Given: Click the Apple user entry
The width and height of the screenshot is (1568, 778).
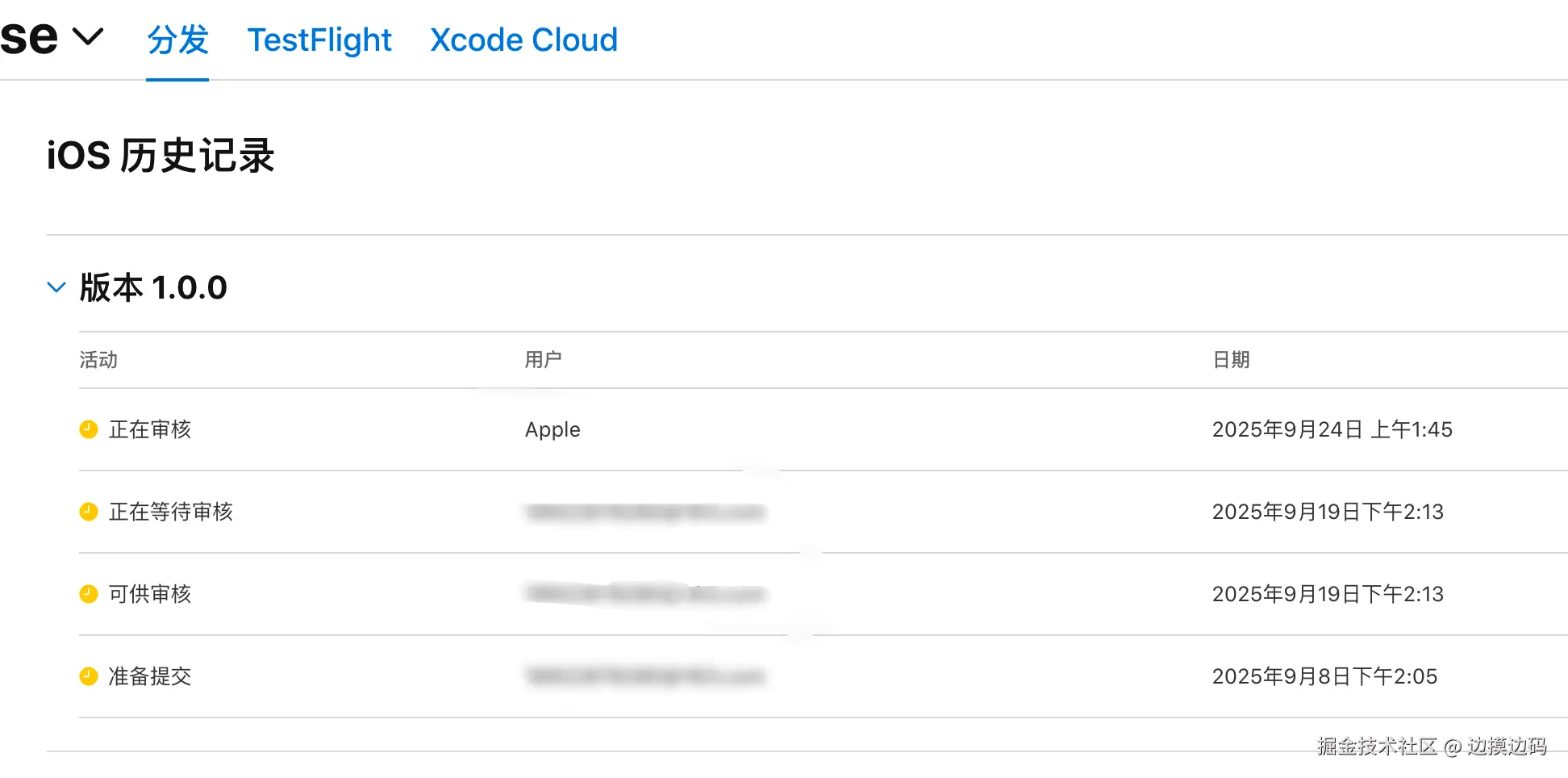Looking at the screenshot, I should pos(553,429).
